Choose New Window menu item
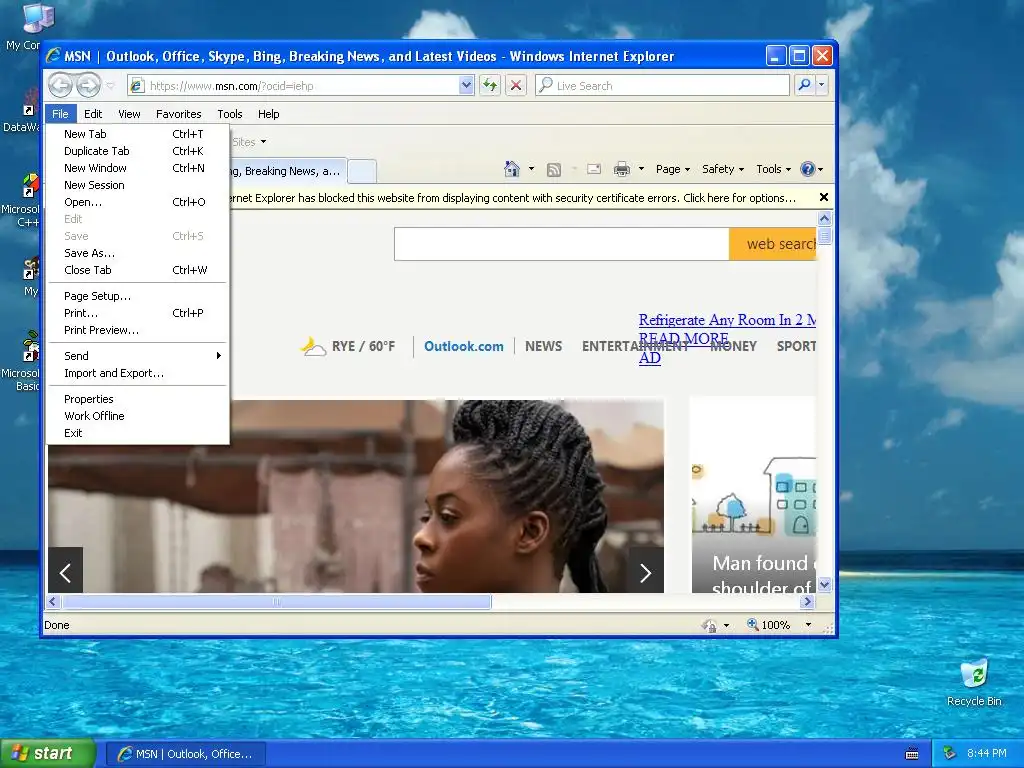The width and height of the screenshot is (1024, 768). (137, 168)
